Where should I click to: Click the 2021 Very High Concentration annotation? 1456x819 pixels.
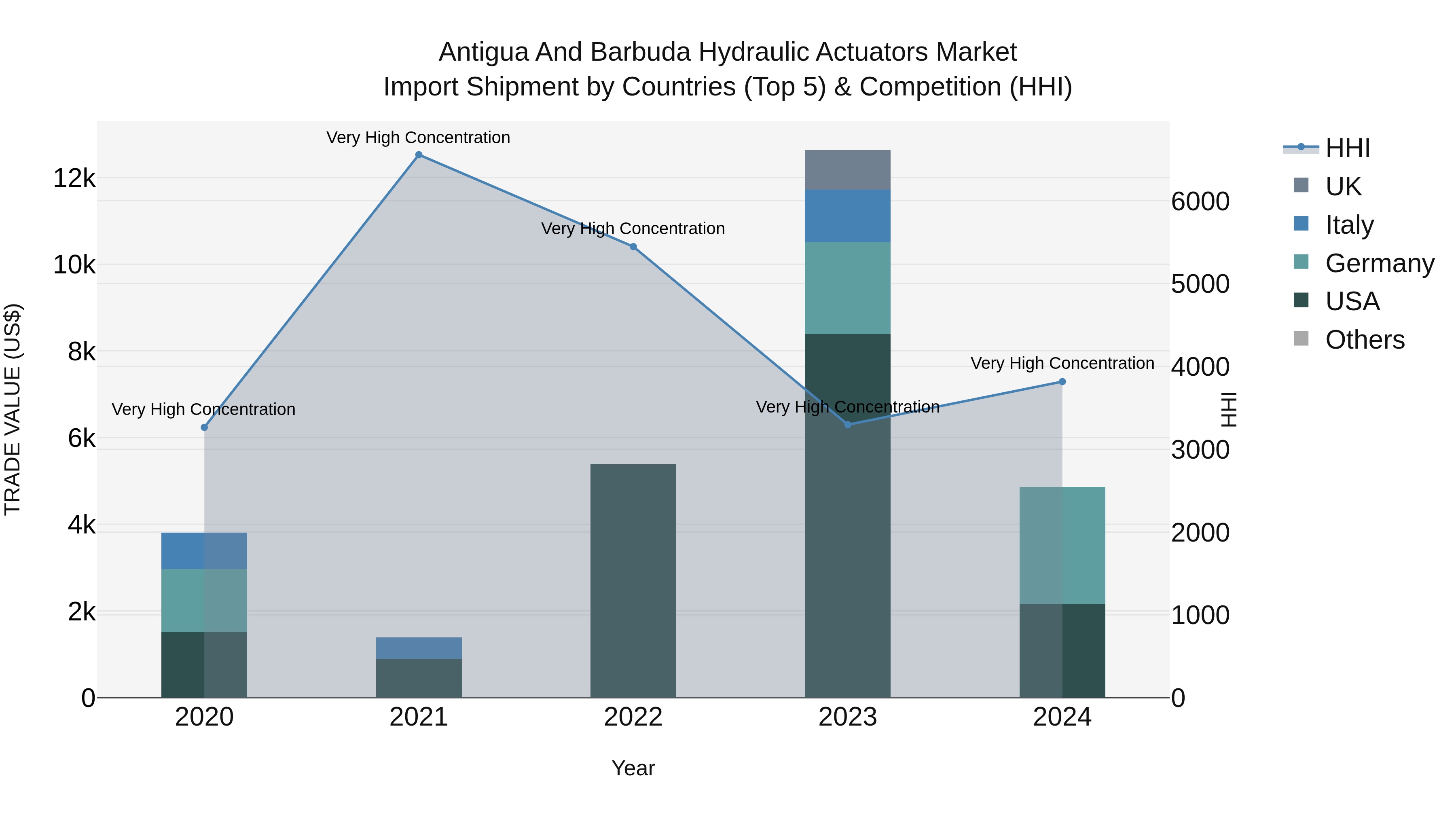coord(418,138)
